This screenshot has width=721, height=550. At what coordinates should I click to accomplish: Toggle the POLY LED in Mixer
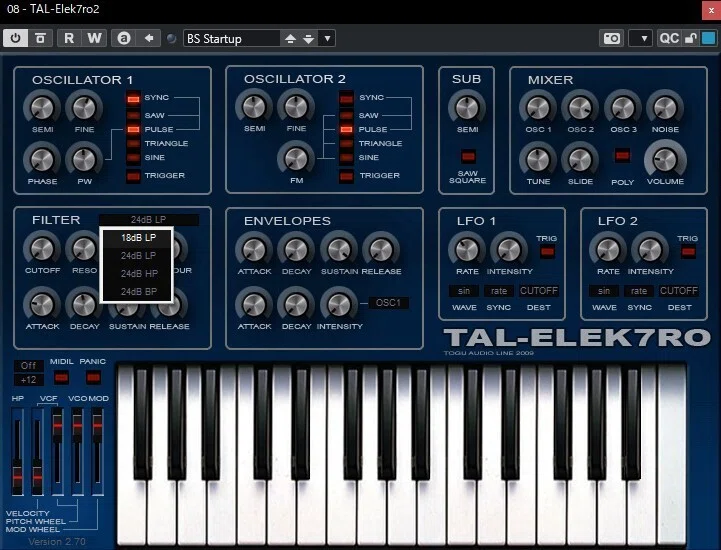coord(622,156)
